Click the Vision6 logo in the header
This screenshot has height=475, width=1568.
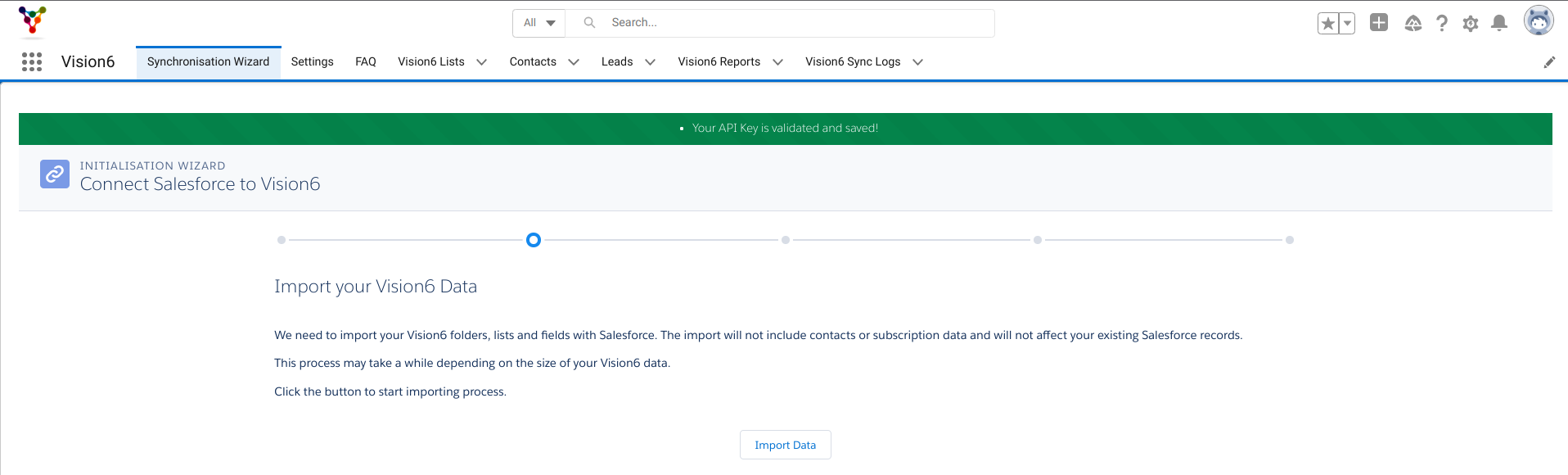point(32,21)
